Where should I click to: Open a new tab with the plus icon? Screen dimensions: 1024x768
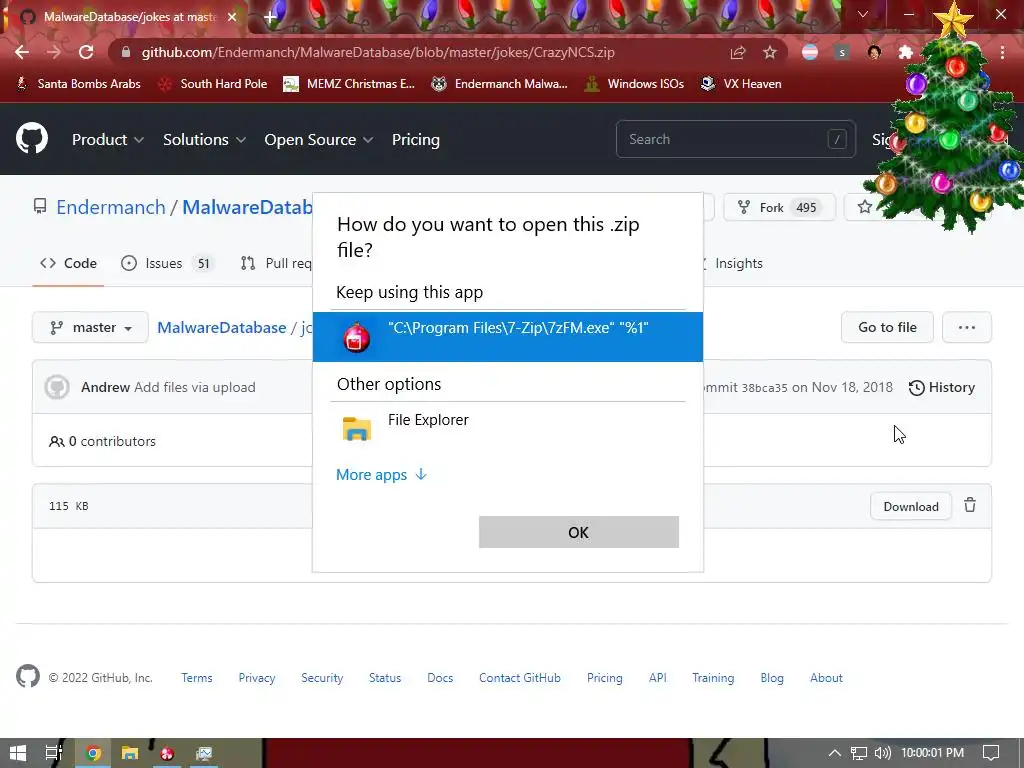[270, 17]
